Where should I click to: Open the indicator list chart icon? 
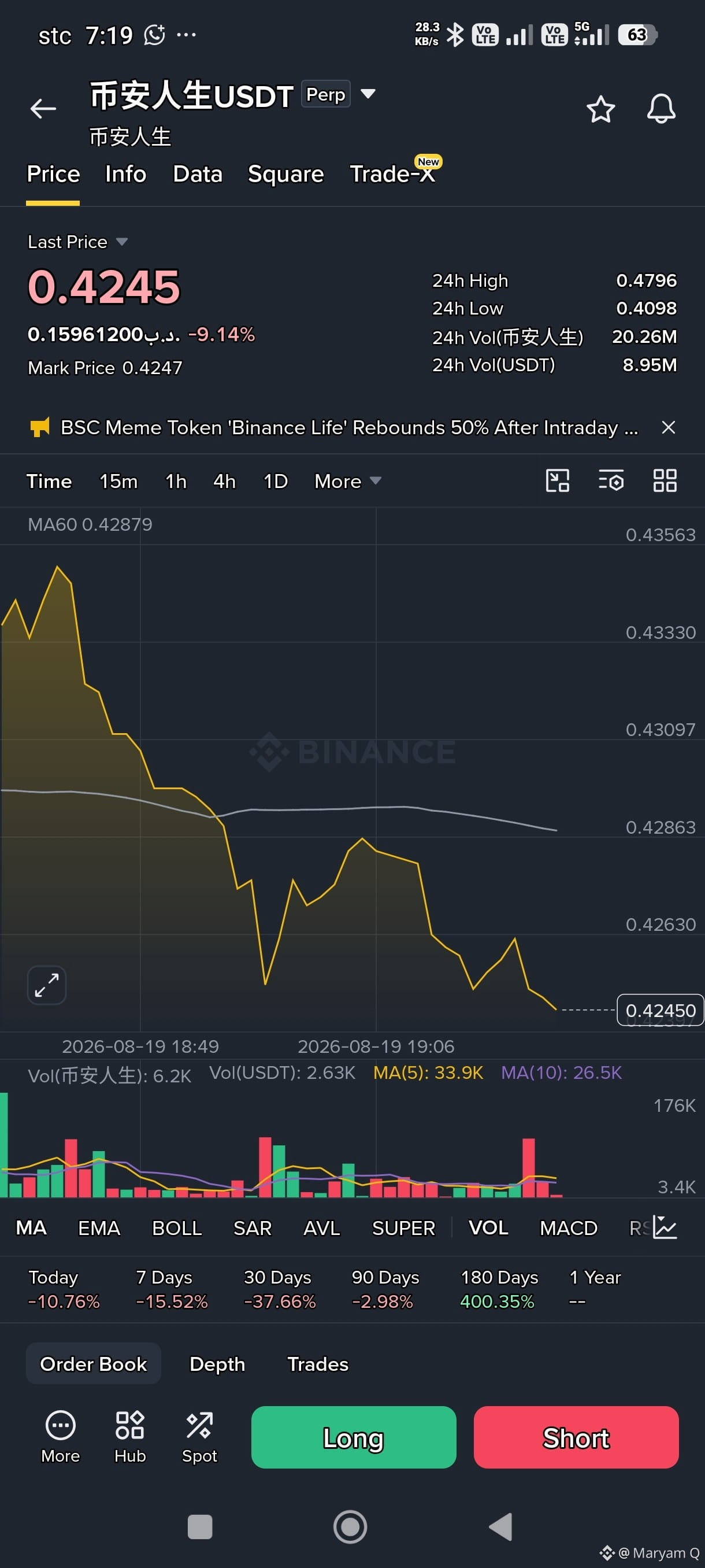pyautogui.click(x=665, y=1227)
